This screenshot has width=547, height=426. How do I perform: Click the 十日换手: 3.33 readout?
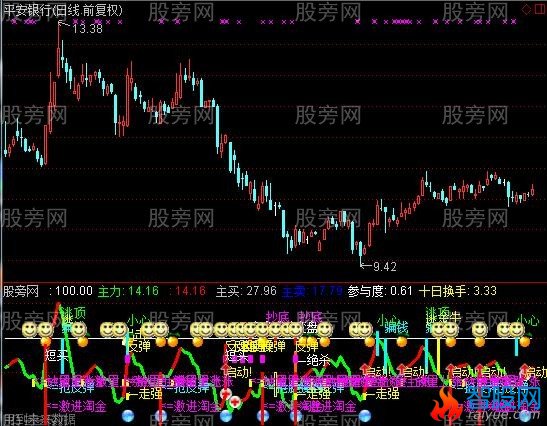click(457, 291)
